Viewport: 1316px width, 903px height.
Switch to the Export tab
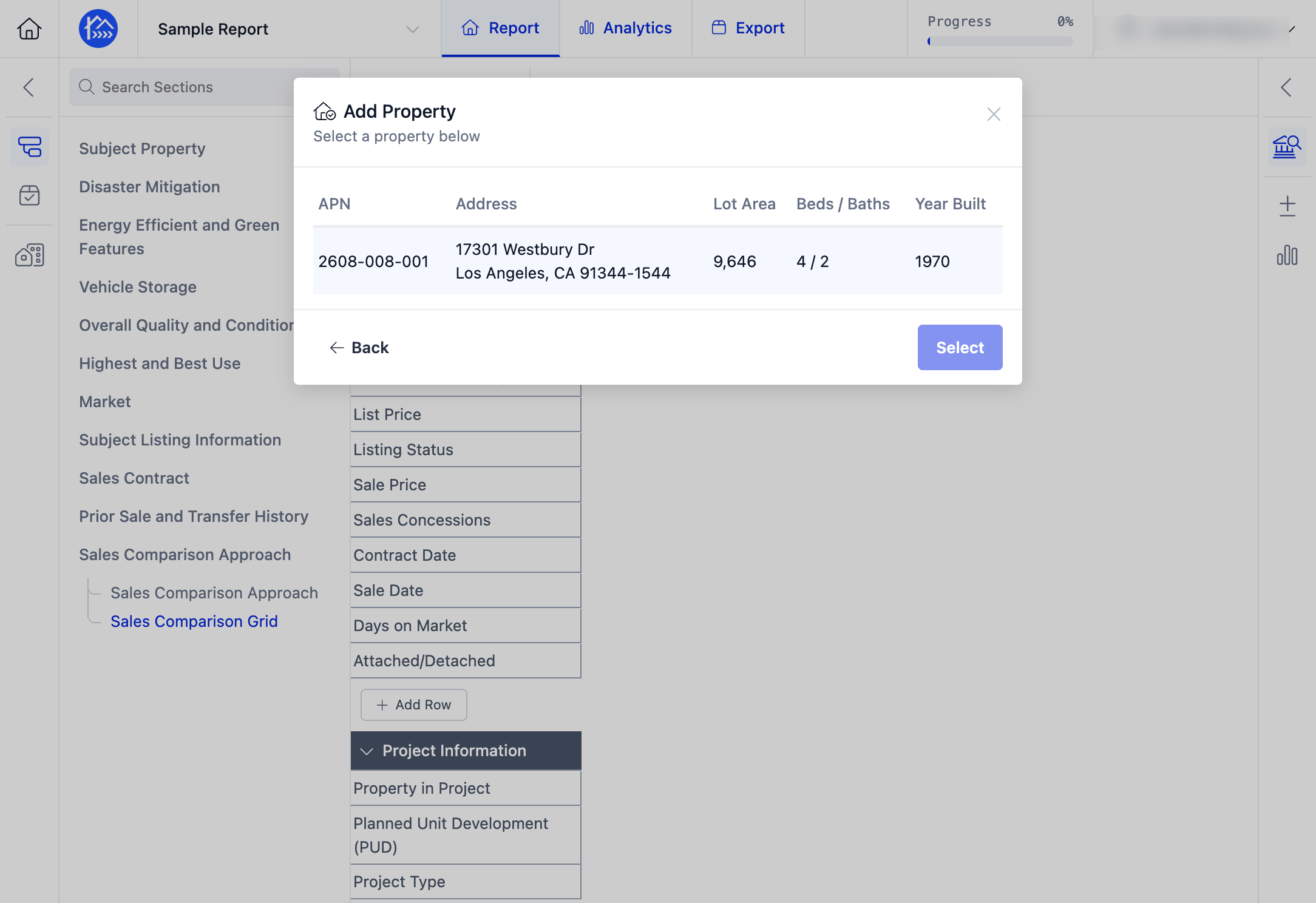click(x=748, y=28)
